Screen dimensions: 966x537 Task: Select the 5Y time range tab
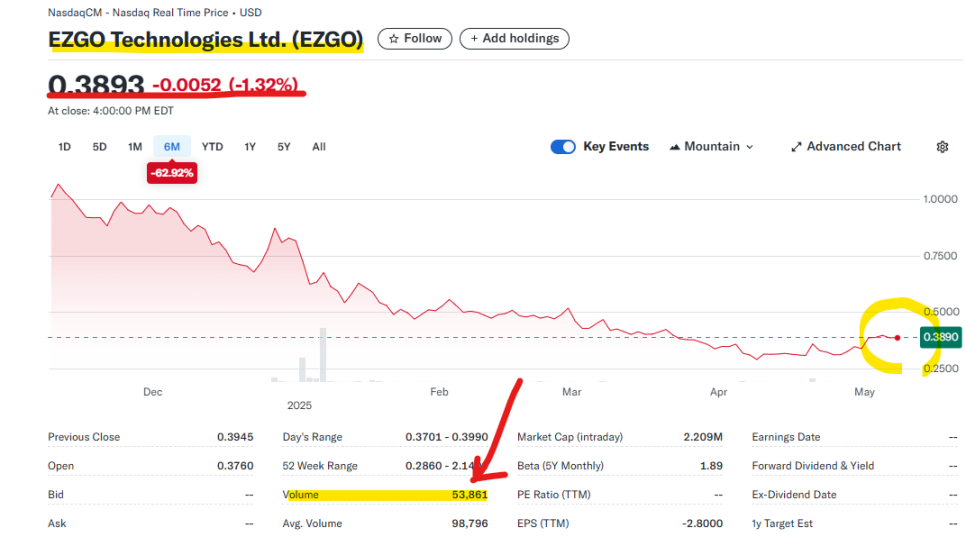click(x=283, y=147)
